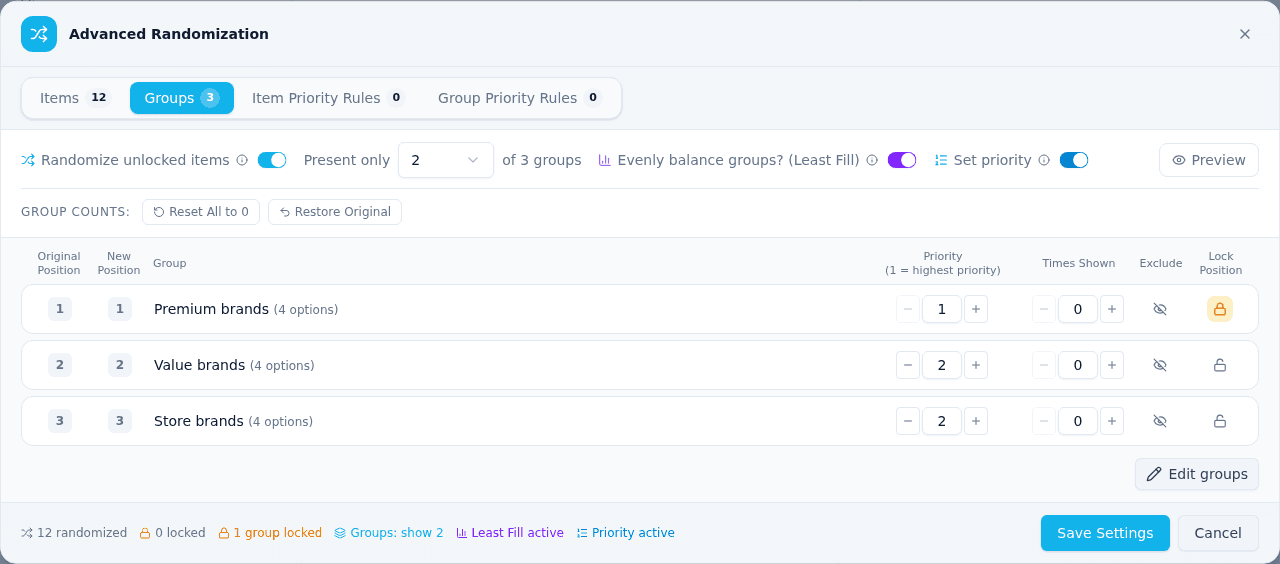The image size is (1280, 564).
Task: Increase Times Shown for Store brands
Action: pos(1112,421)
